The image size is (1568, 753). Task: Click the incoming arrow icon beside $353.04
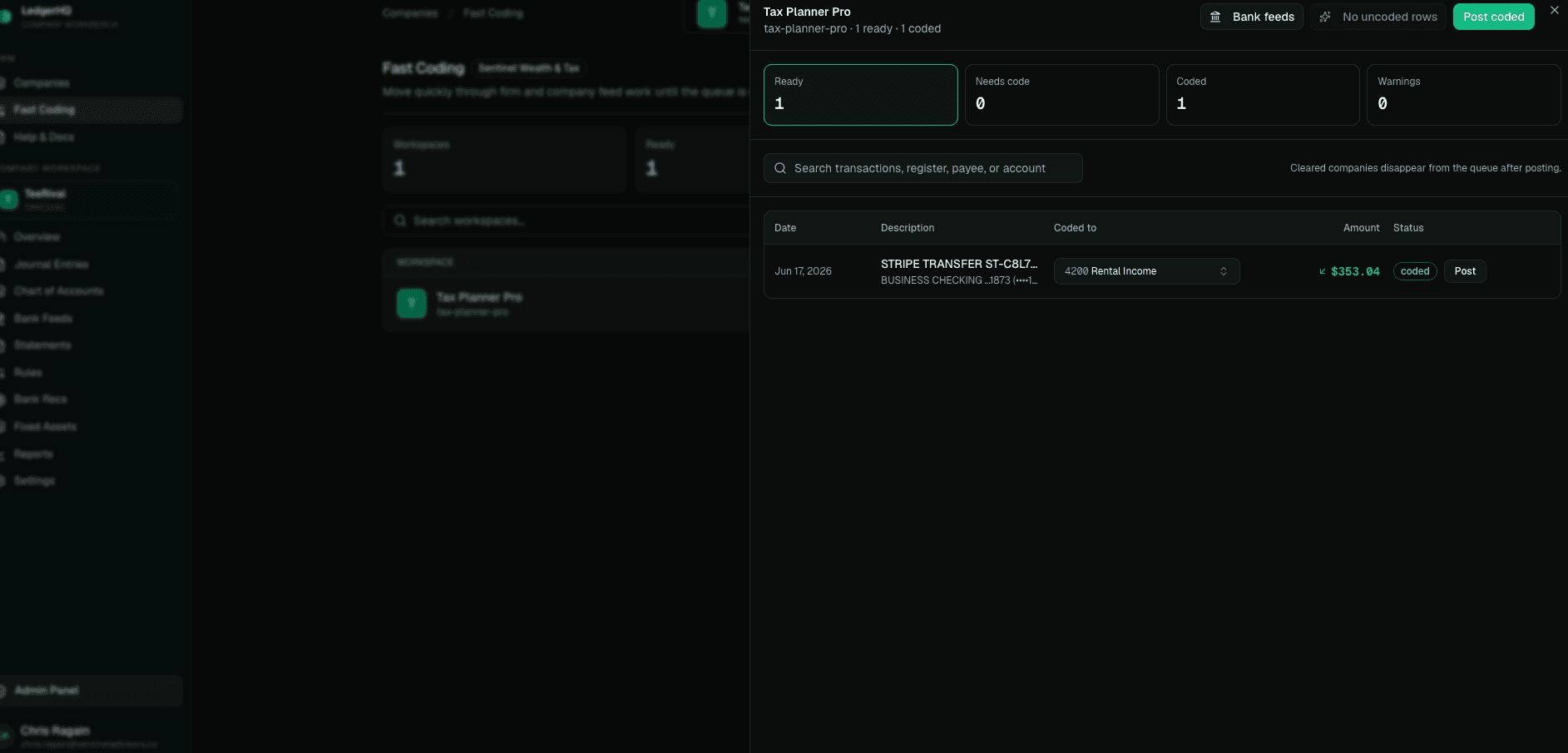[1323, 271]
